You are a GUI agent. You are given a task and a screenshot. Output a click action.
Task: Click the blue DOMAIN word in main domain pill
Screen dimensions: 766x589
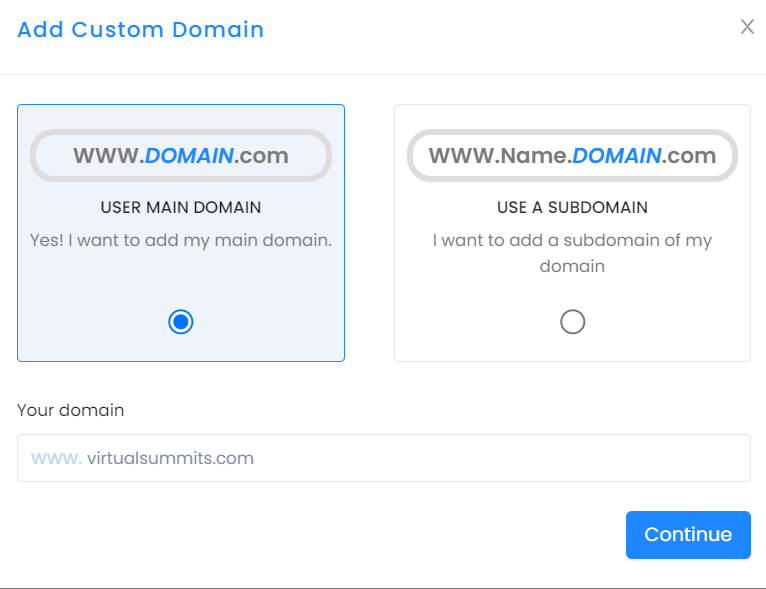coord(189,156)
